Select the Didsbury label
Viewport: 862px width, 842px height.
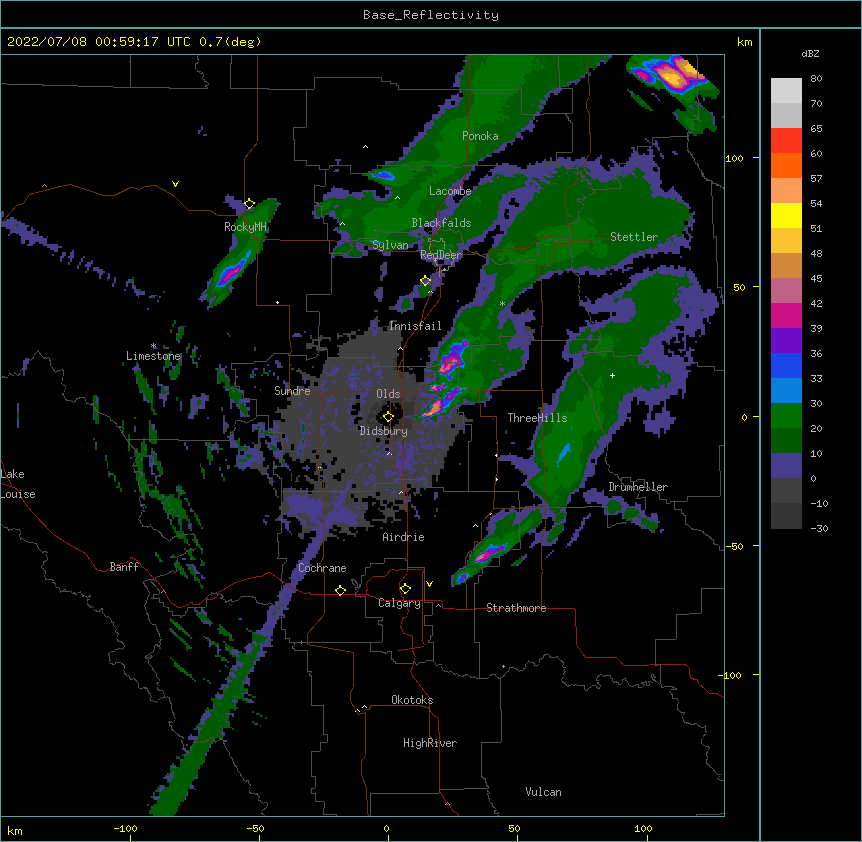click(x=384, y=431)
